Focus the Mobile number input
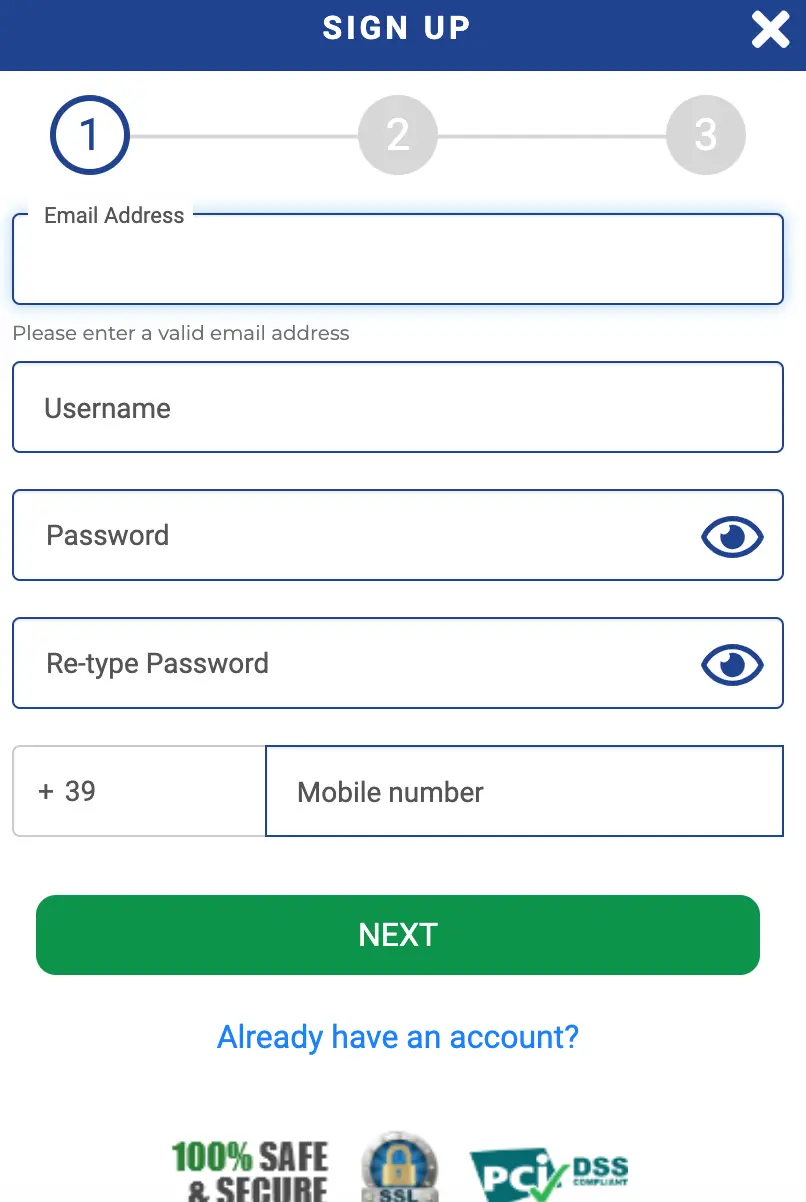Screen dimensions: 806x1202 pyautogui.click(x=524, y=791)
